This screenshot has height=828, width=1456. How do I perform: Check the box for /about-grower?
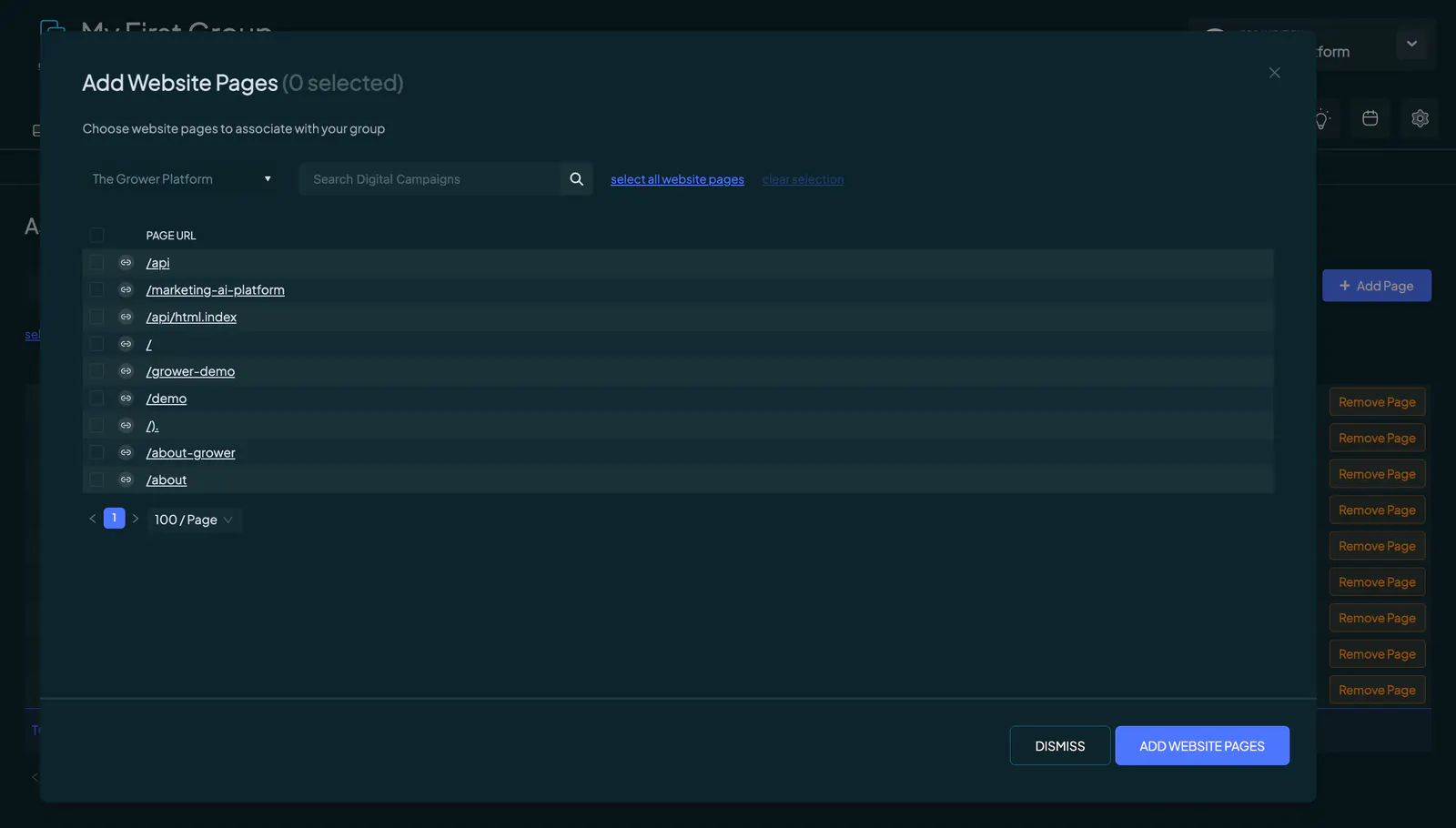click(96, 453)
